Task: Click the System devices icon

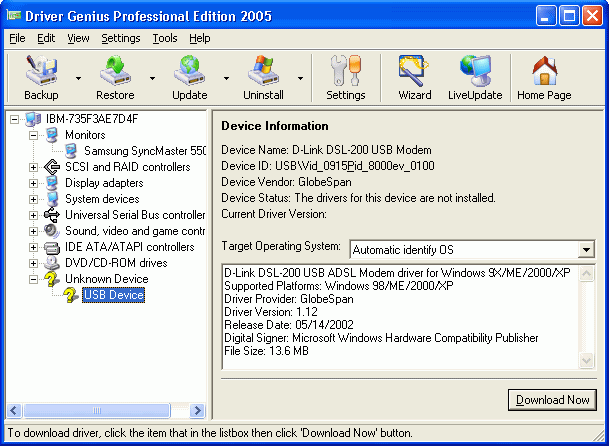Action: [x=52, y=199]
